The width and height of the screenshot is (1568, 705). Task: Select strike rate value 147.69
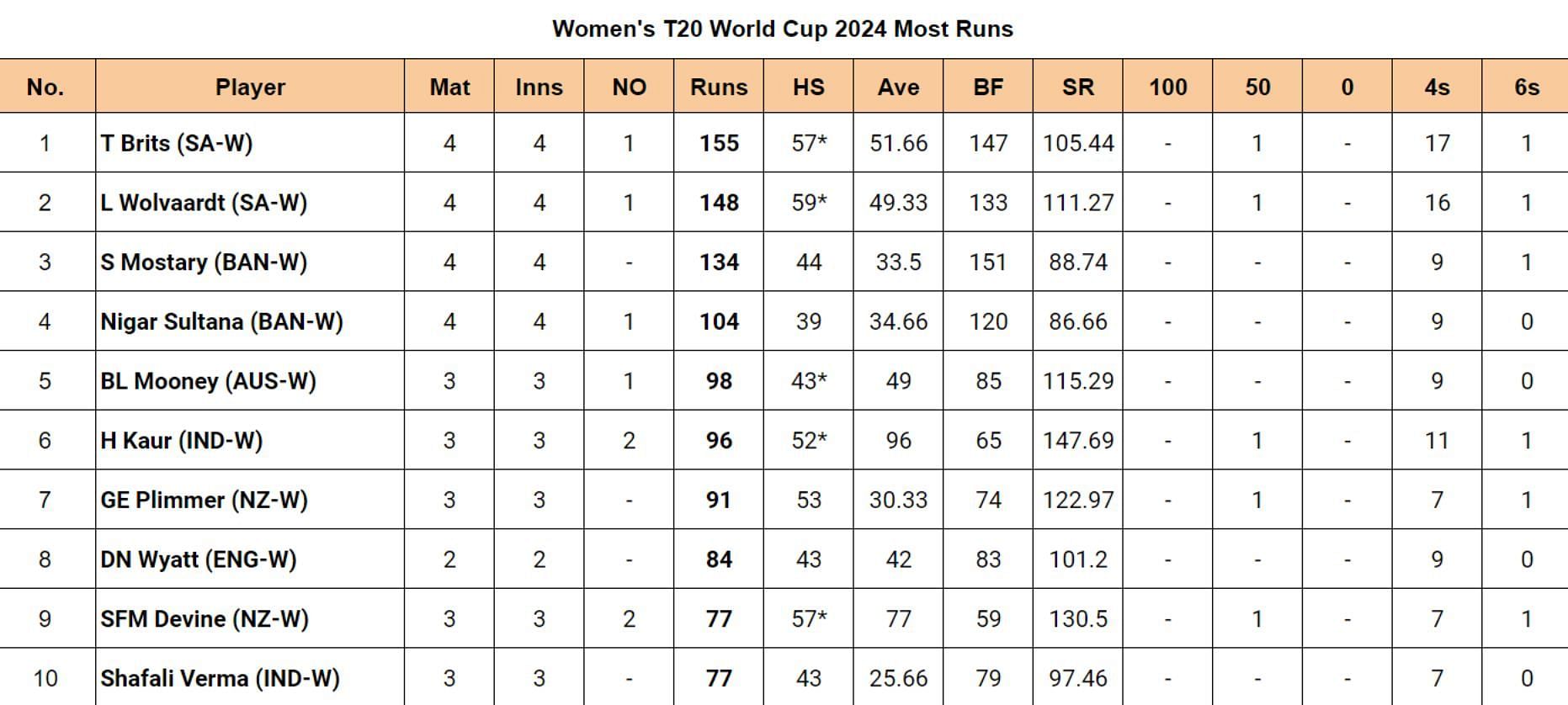point(1077,441)
